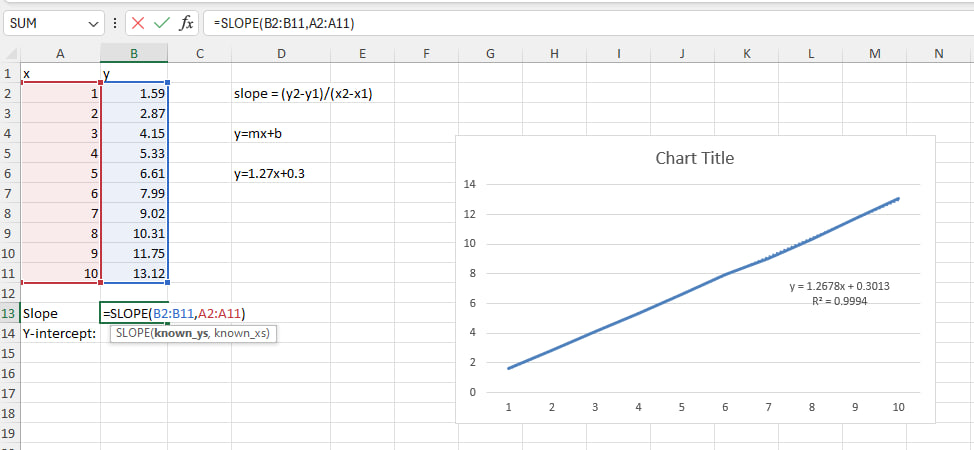Select column D header

(281, 54)
